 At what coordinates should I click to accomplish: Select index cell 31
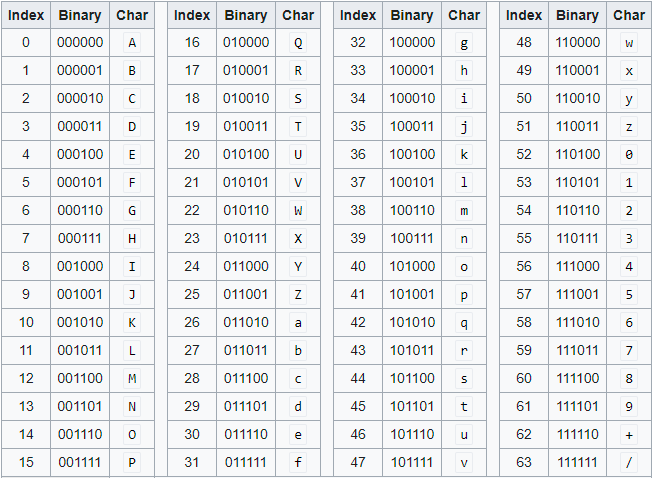(192, 462)
